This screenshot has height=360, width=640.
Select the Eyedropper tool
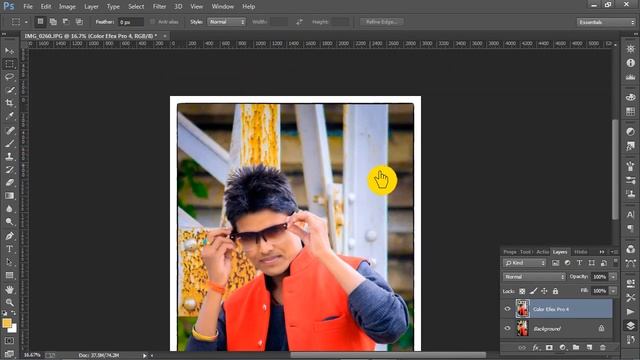[x=9, y=116]
